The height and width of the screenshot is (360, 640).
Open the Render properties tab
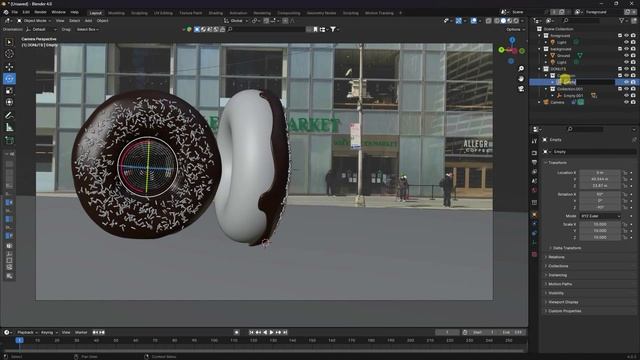click(534, 153)
